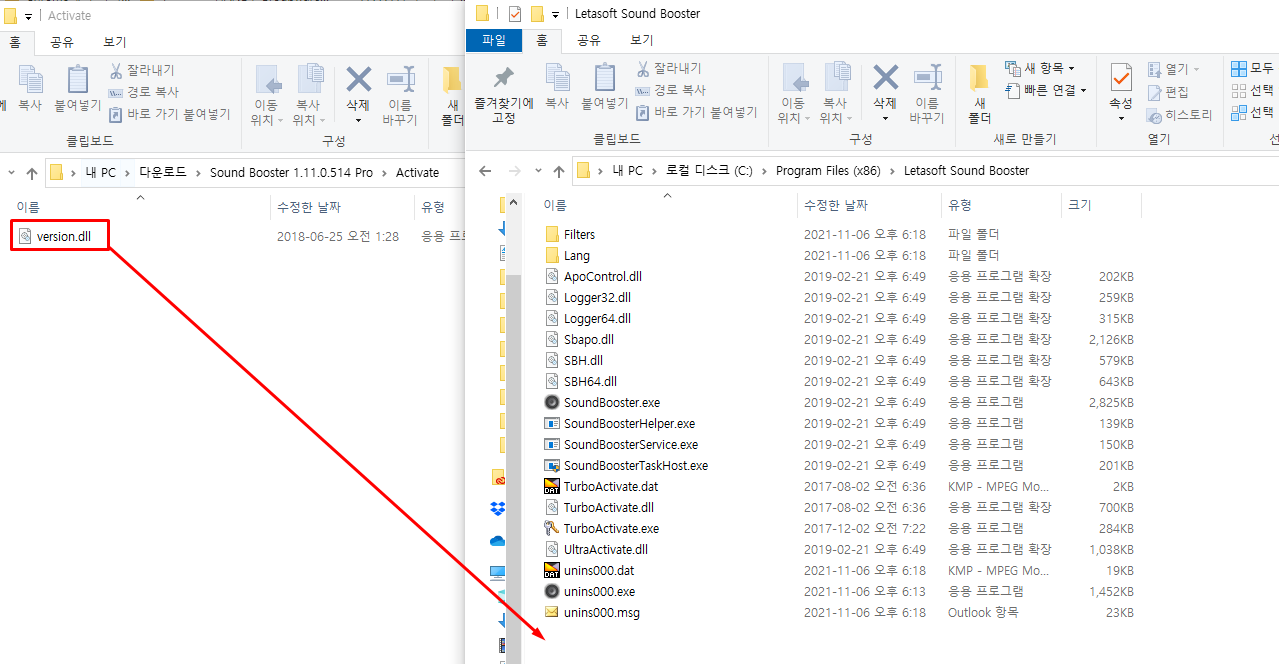Image resolution: width=1279 pixels, height=664 pixels.
Task: Click 다운로드 breadcrumb in Activate window
Action: click(162, 173)
